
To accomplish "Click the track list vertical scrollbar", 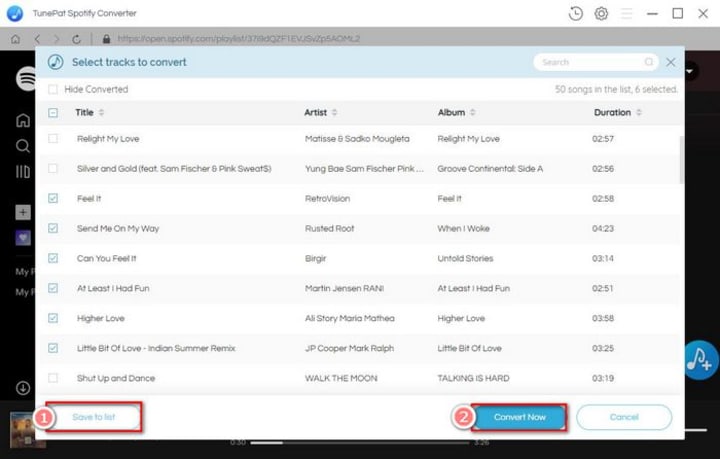I will (x=681, y=159).
